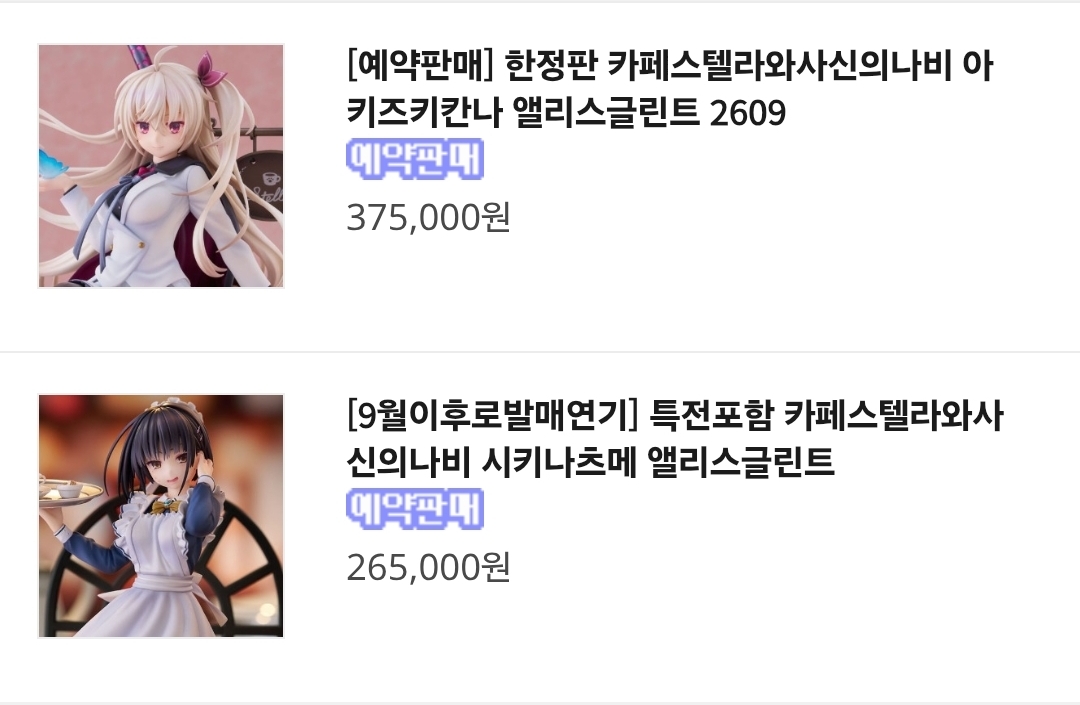This screenshot has height=705, width=1080.
Task: Click 카페스텔라와사신의나비 in the first title
Action: (778, 66)
